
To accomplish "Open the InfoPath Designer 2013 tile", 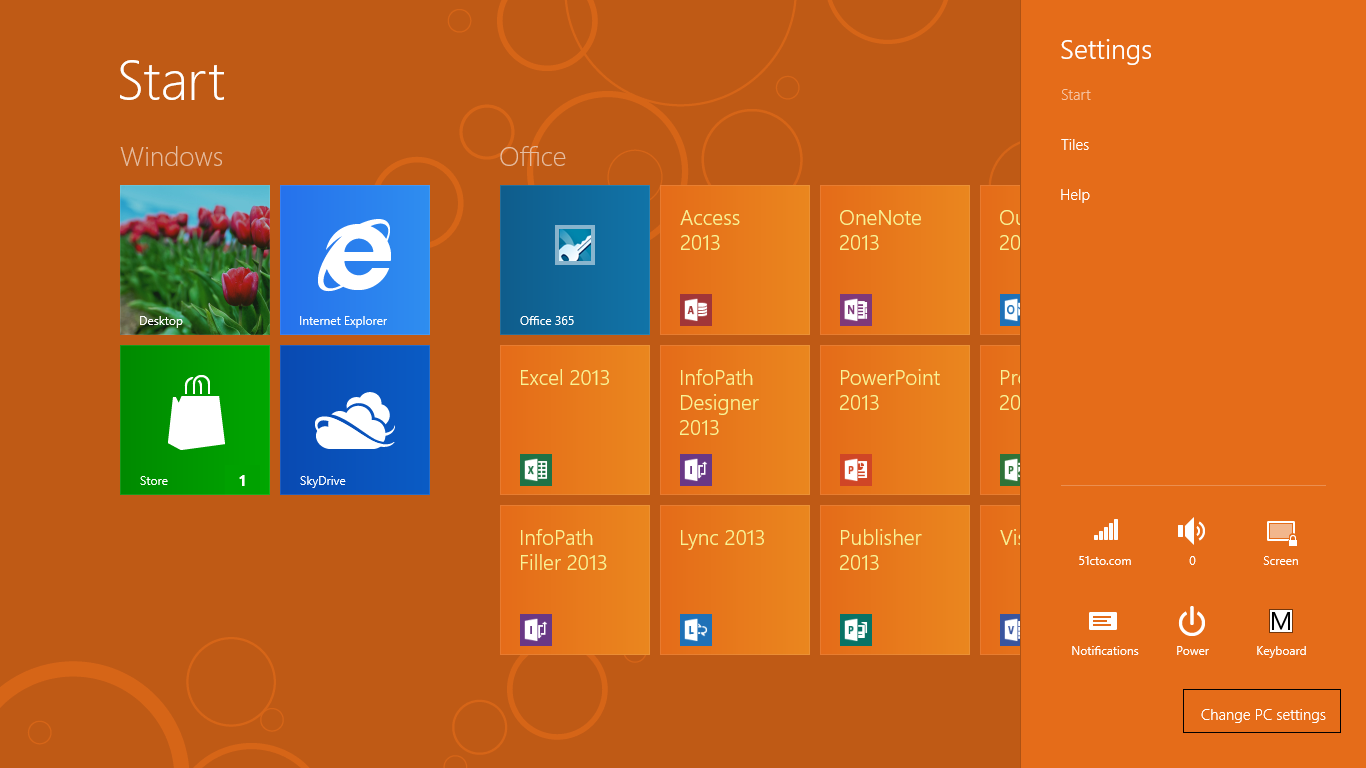I will [x=735, y=420].
